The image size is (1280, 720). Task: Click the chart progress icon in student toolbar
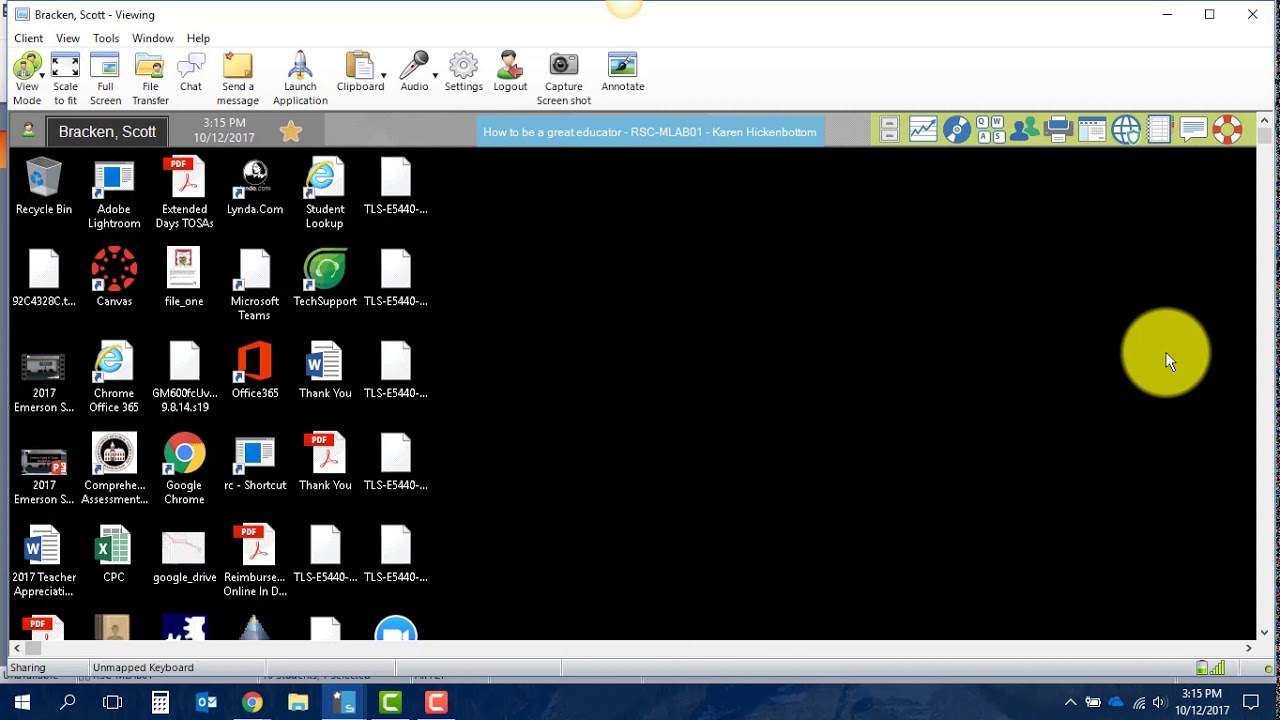coord(923,130)
